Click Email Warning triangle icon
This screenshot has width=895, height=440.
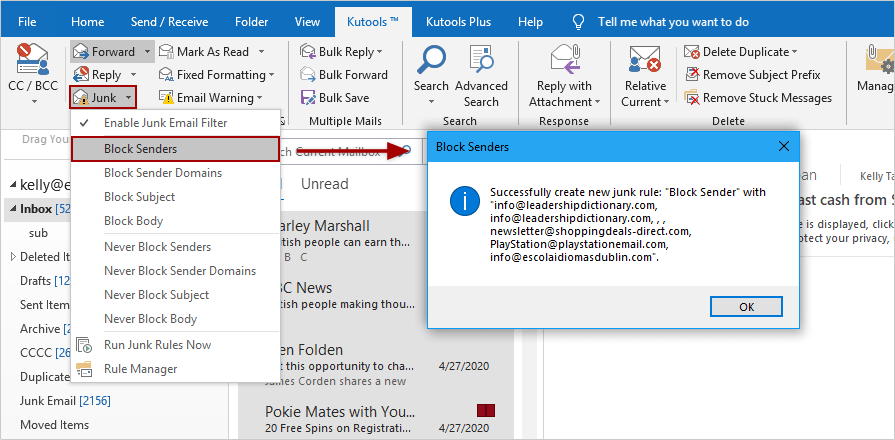click(167, 98)
